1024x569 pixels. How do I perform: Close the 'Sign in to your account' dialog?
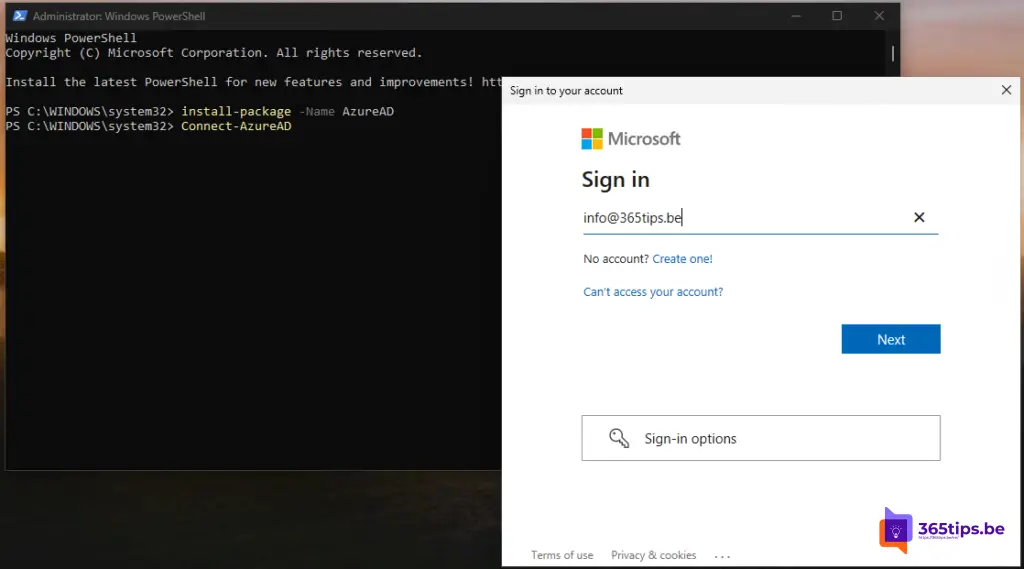(1006, 90)
